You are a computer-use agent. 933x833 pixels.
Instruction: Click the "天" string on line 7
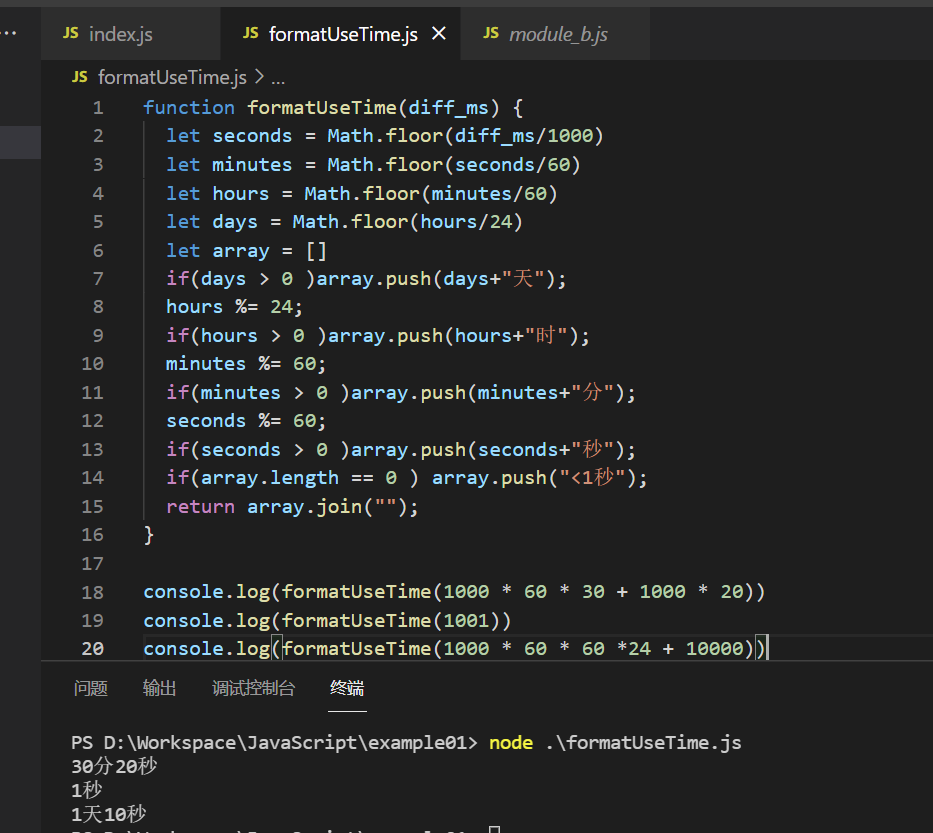(524, 278)
